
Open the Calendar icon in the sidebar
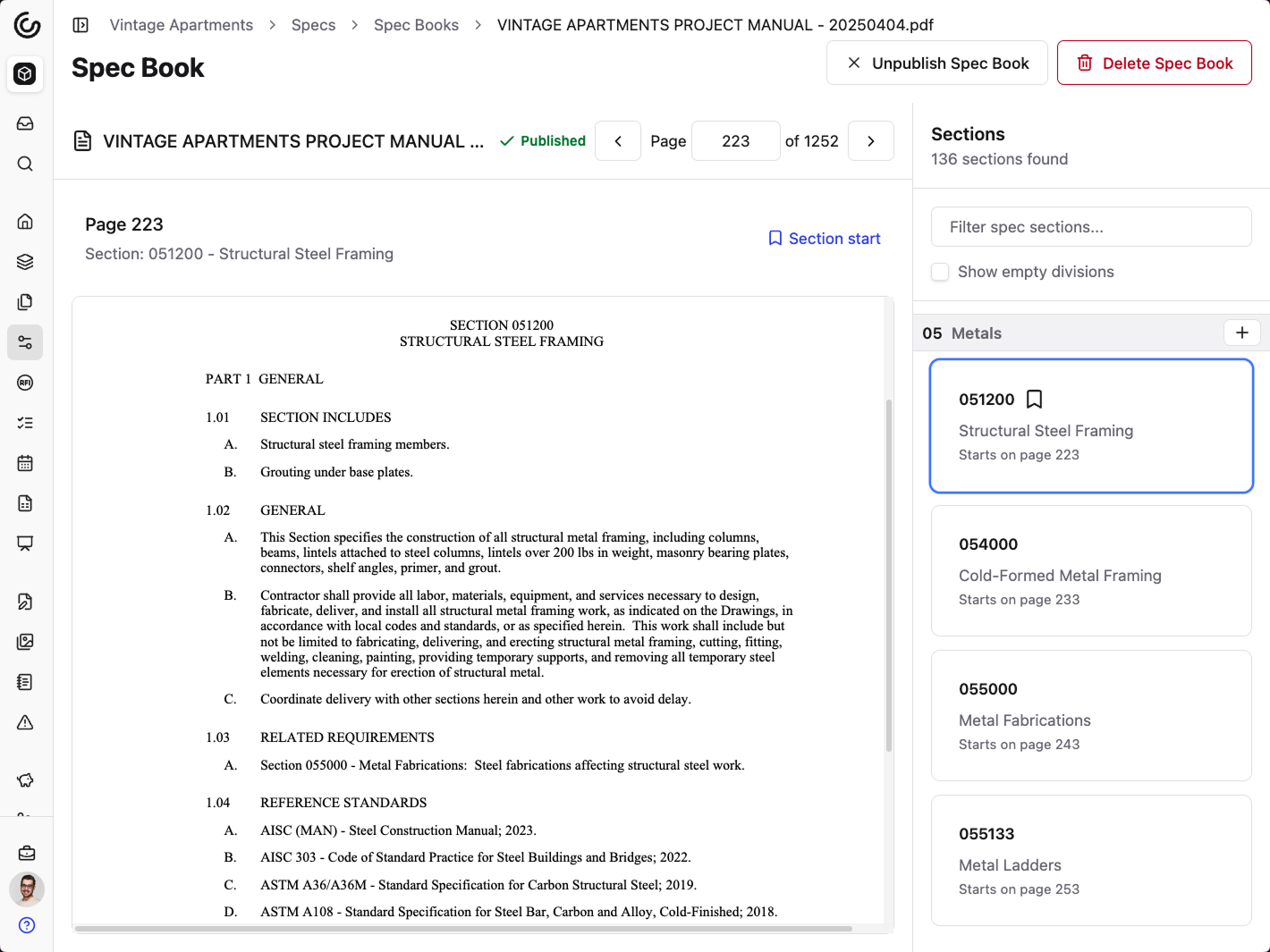[x=25, y=463]
